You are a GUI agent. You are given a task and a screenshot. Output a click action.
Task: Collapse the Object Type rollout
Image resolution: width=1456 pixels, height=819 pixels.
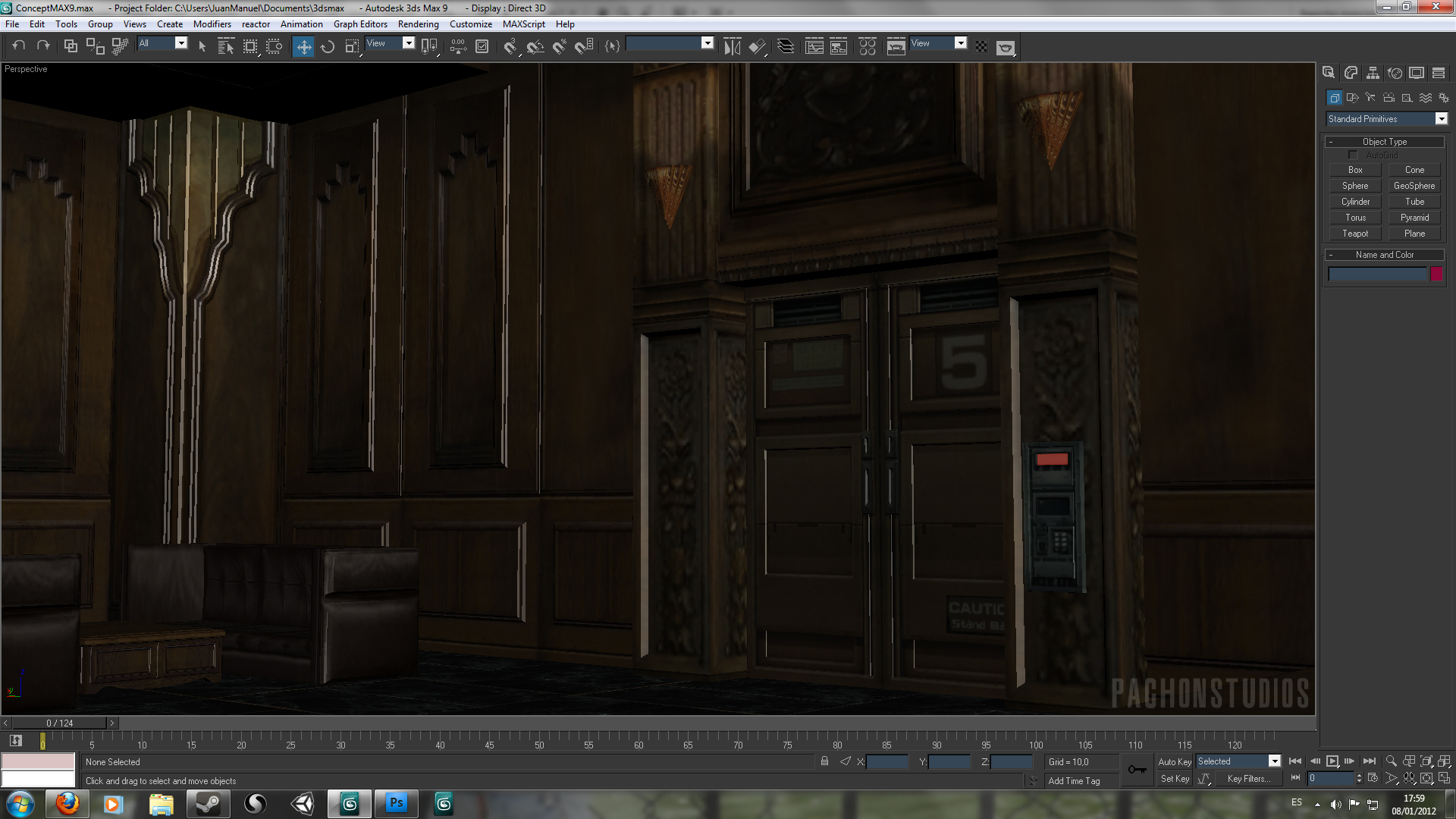pyautogui.click(x=1384, y=142)
